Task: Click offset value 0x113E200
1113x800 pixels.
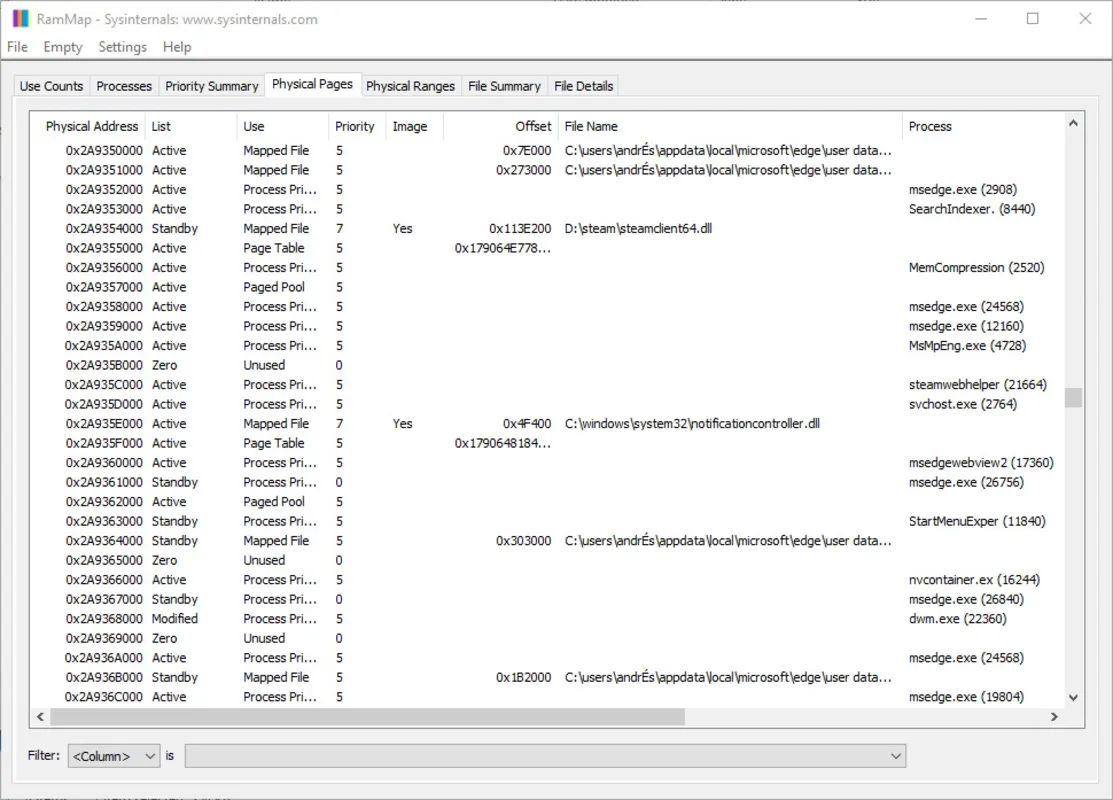Action: (520, 229)
